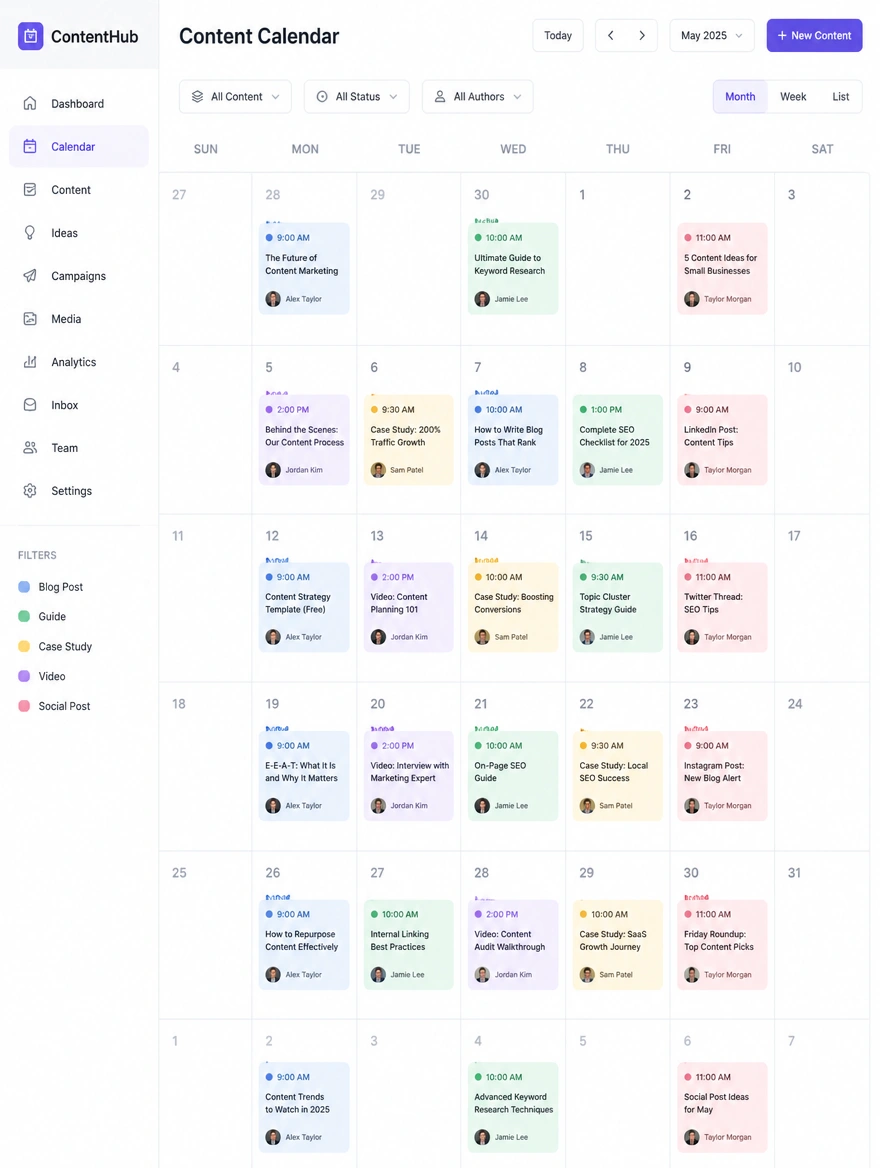Open the May 2025 month picker

click(x=712, y=36)
